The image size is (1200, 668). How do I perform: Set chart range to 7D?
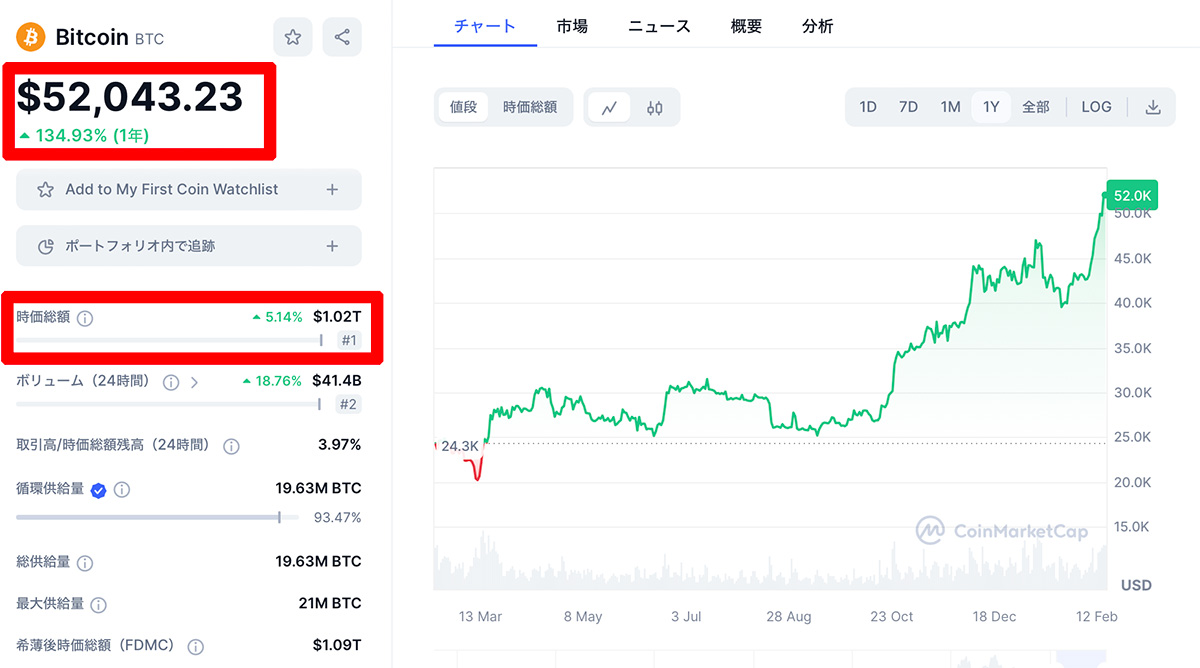pyautogui.click(x=908, y=107)
